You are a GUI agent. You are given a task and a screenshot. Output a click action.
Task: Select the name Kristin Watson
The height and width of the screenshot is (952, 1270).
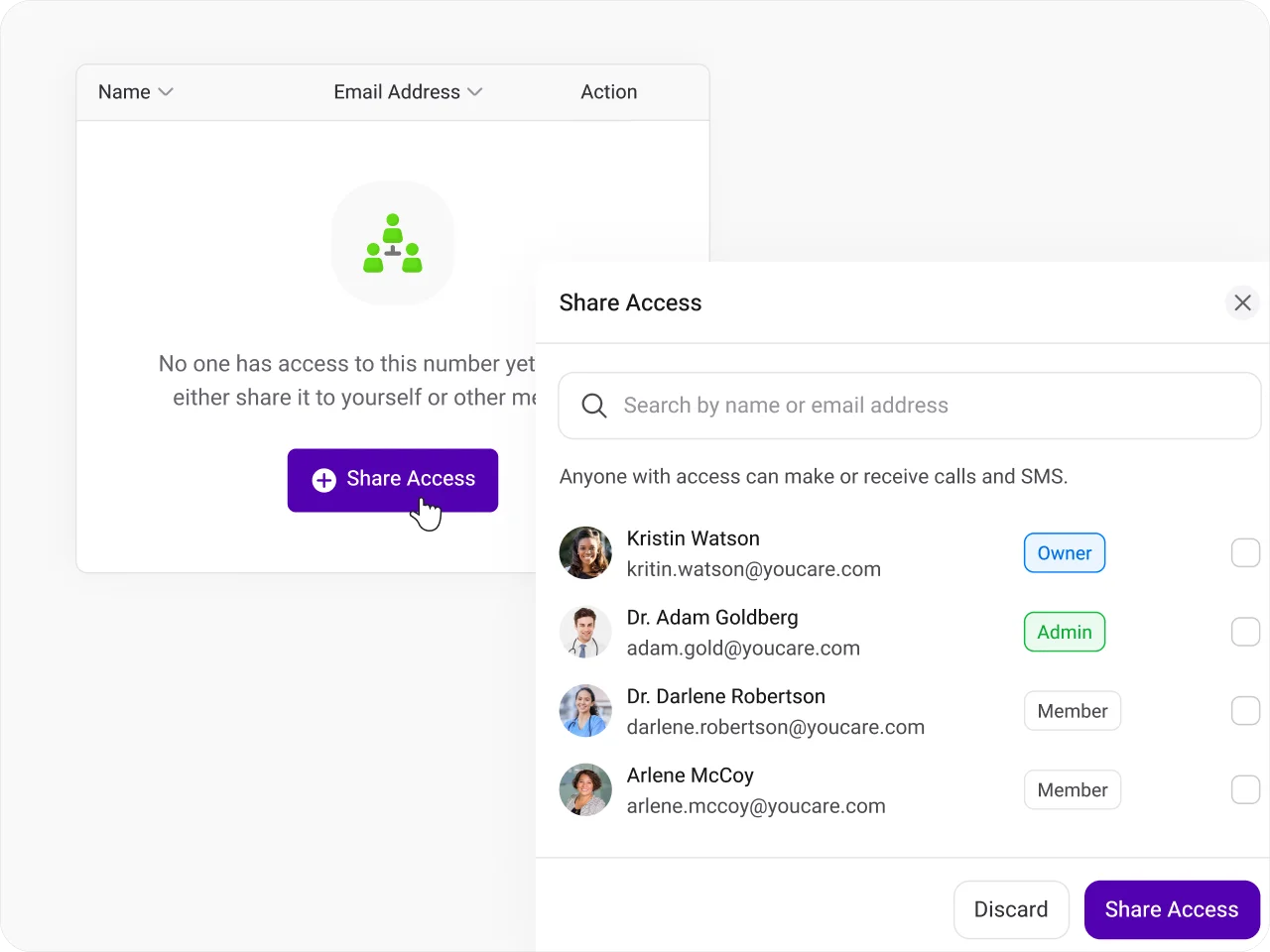pos(694,538)
